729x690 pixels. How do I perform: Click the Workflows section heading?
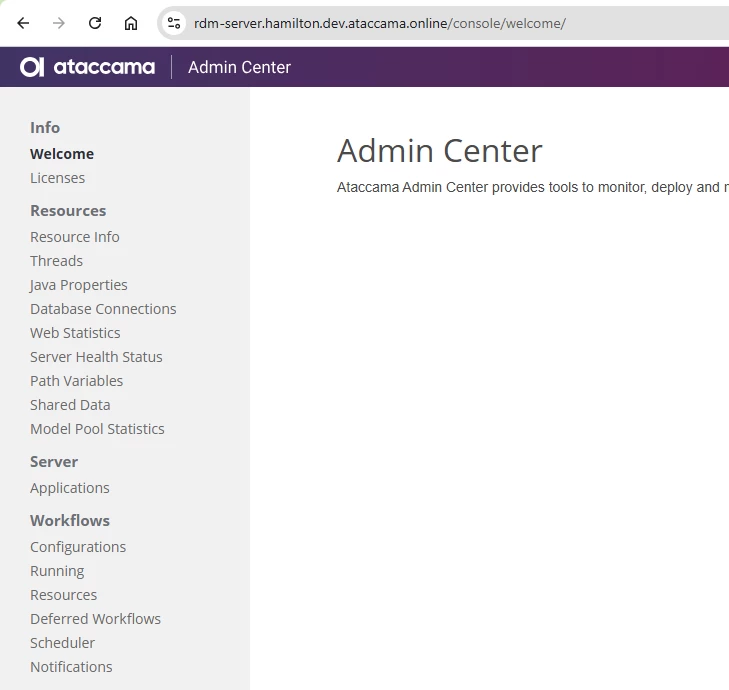point(70,521)
